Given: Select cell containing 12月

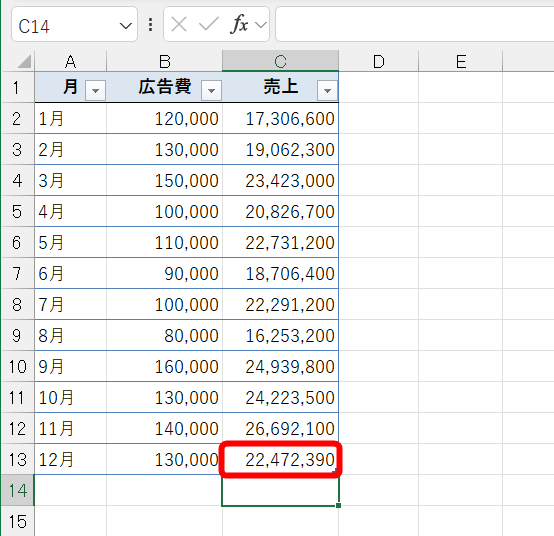Looking at the screenshot, I should pos(71,459).
